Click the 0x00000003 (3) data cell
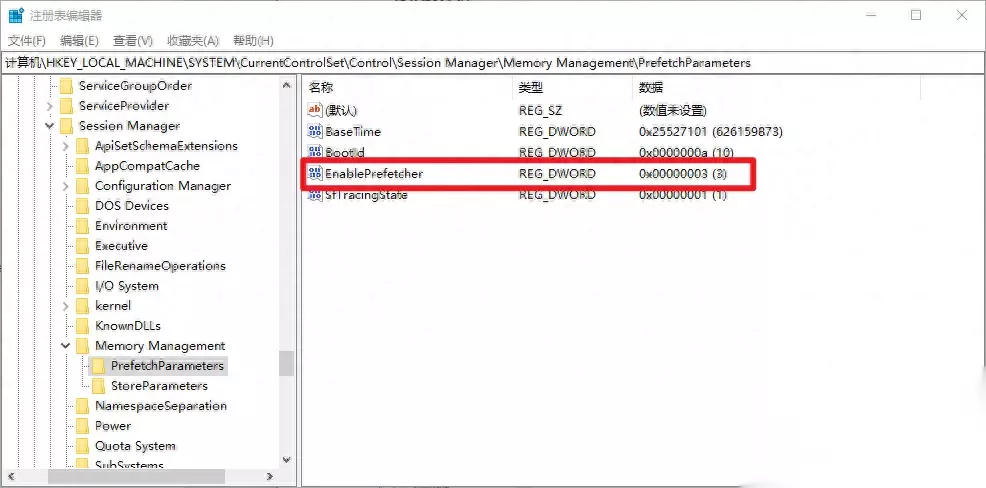The image size is (986, 488). pyautogui.click(x=682, y=174)
